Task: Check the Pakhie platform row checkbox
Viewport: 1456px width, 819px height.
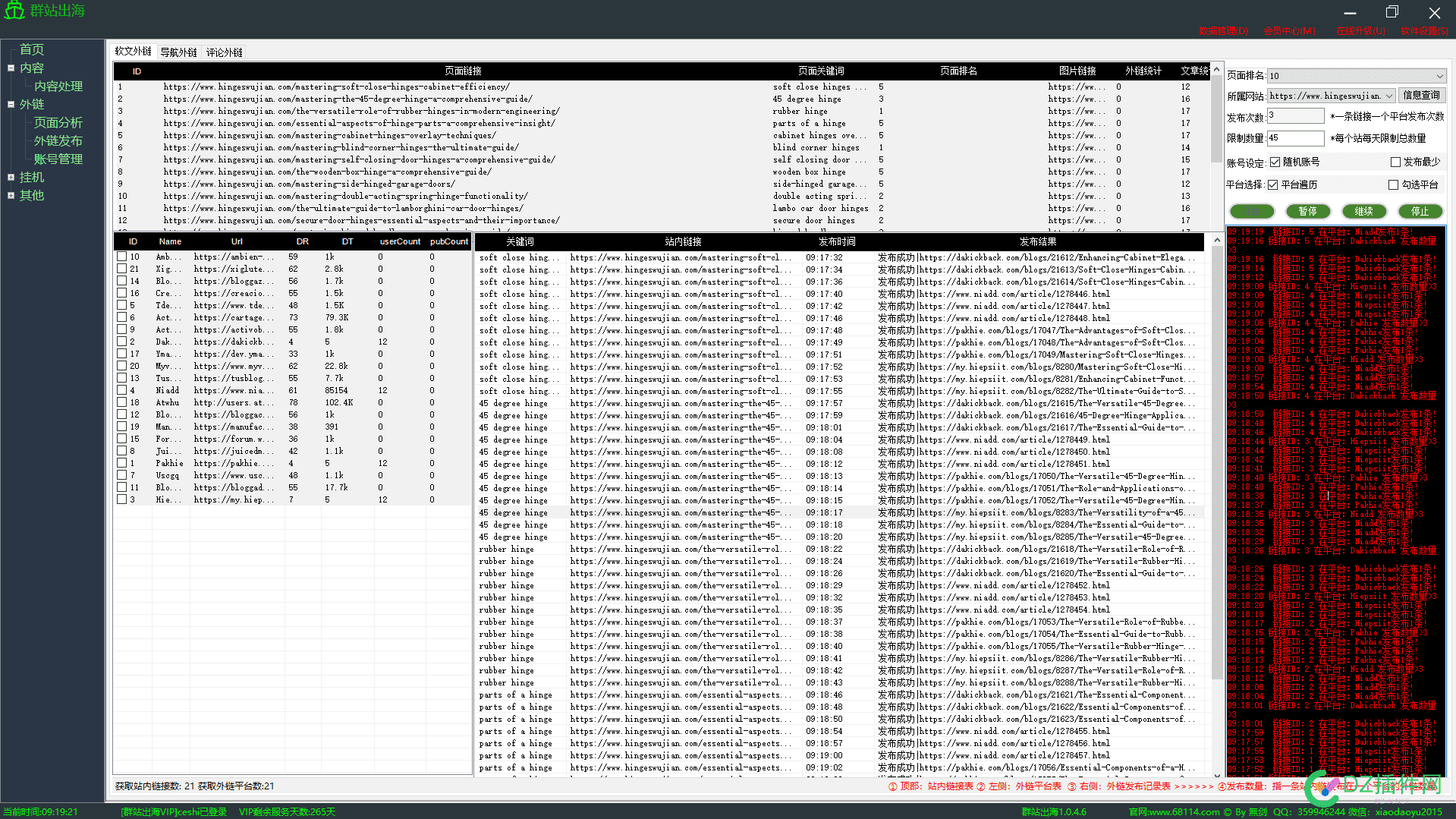Action: (121, 463)
